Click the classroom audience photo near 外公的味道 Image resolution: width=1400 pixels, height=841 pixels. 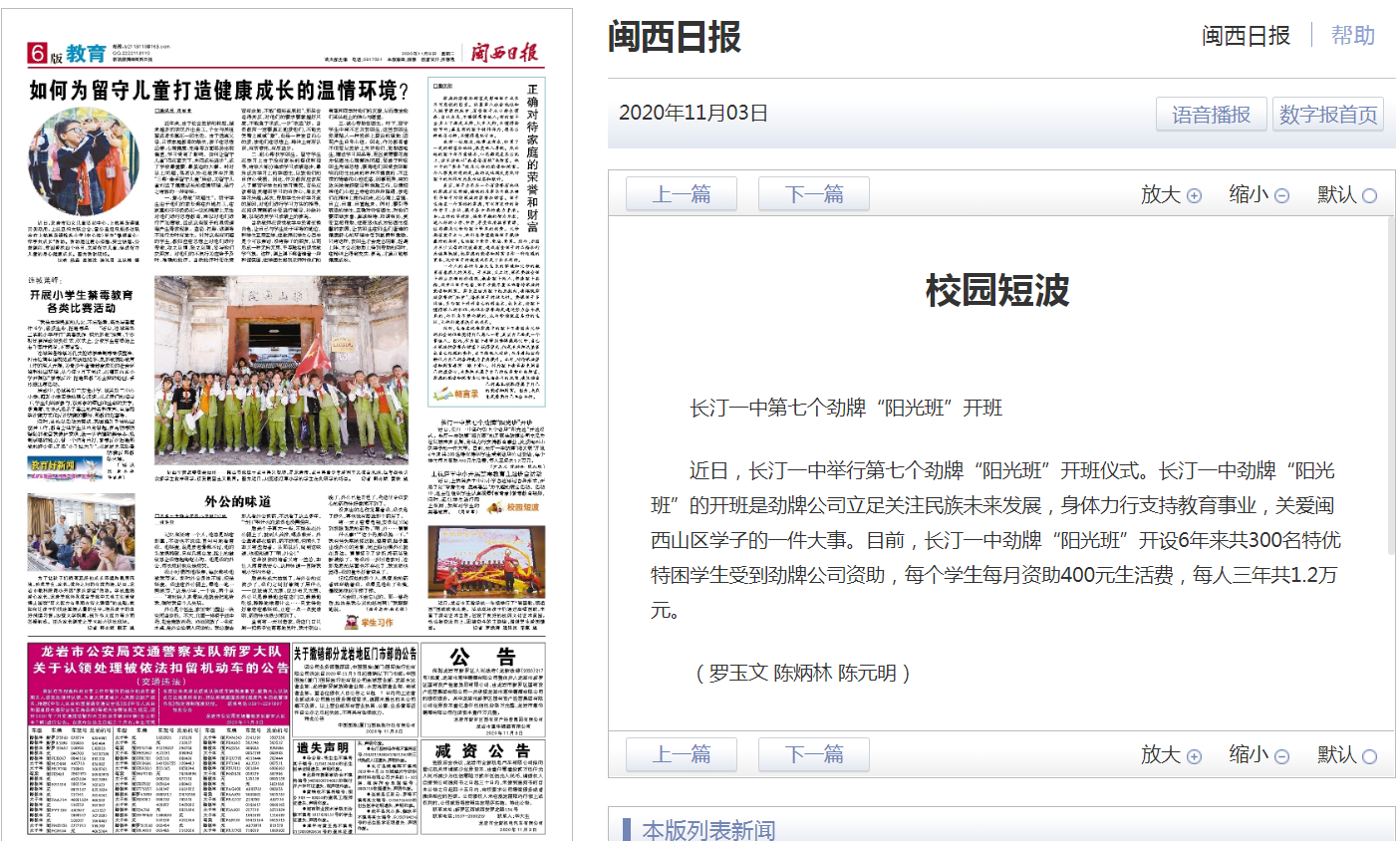tap(81, 532)
